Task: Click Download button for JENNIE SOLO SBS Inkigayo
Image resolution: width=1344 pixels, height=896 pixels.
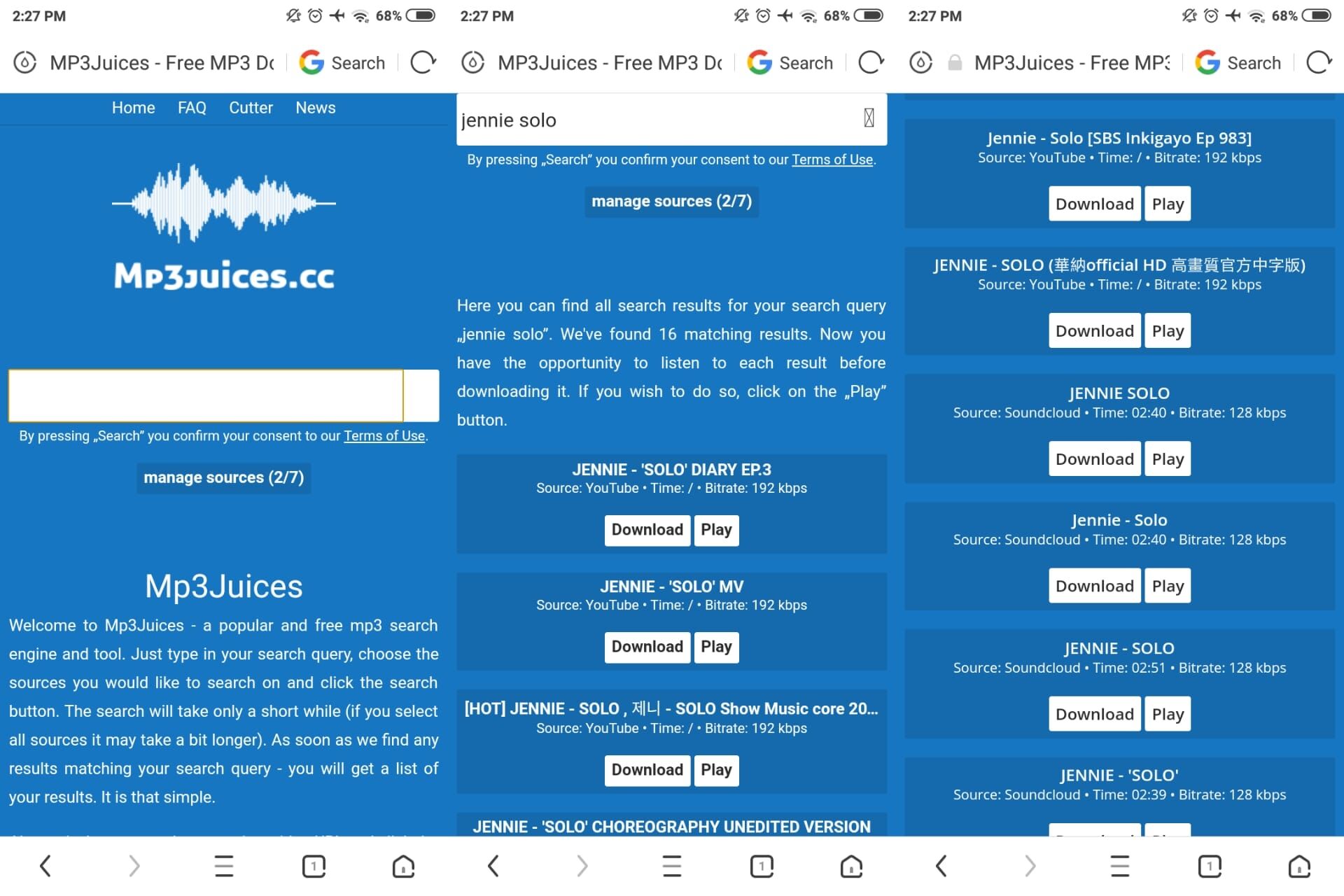Action: pyautogui.click(x=1094, y=203)
